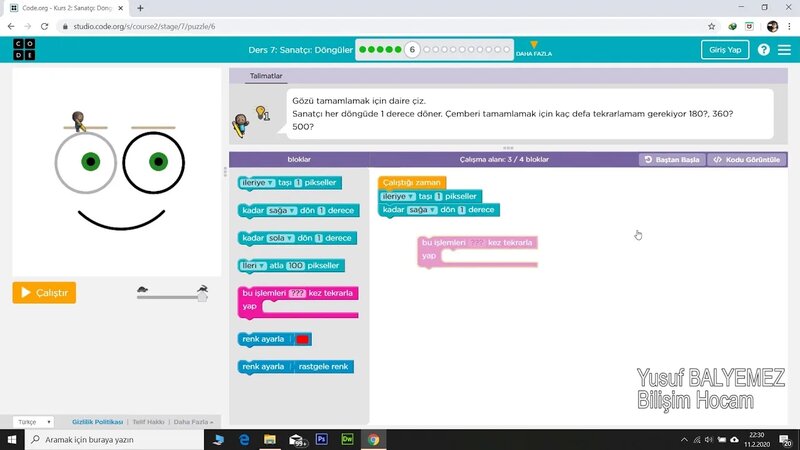Click Kodu Görüntüle button
800x450 pixels.
747,160
